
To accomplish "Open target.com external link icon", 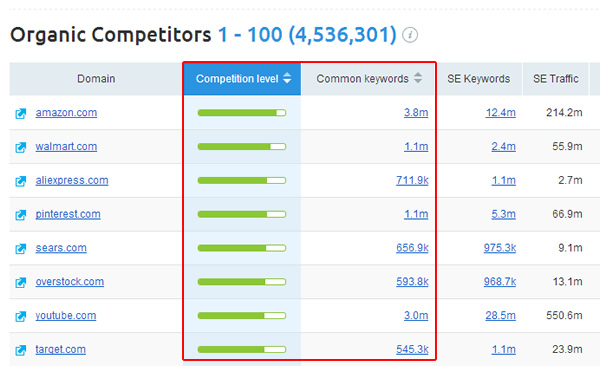I will tap(21, 350).
